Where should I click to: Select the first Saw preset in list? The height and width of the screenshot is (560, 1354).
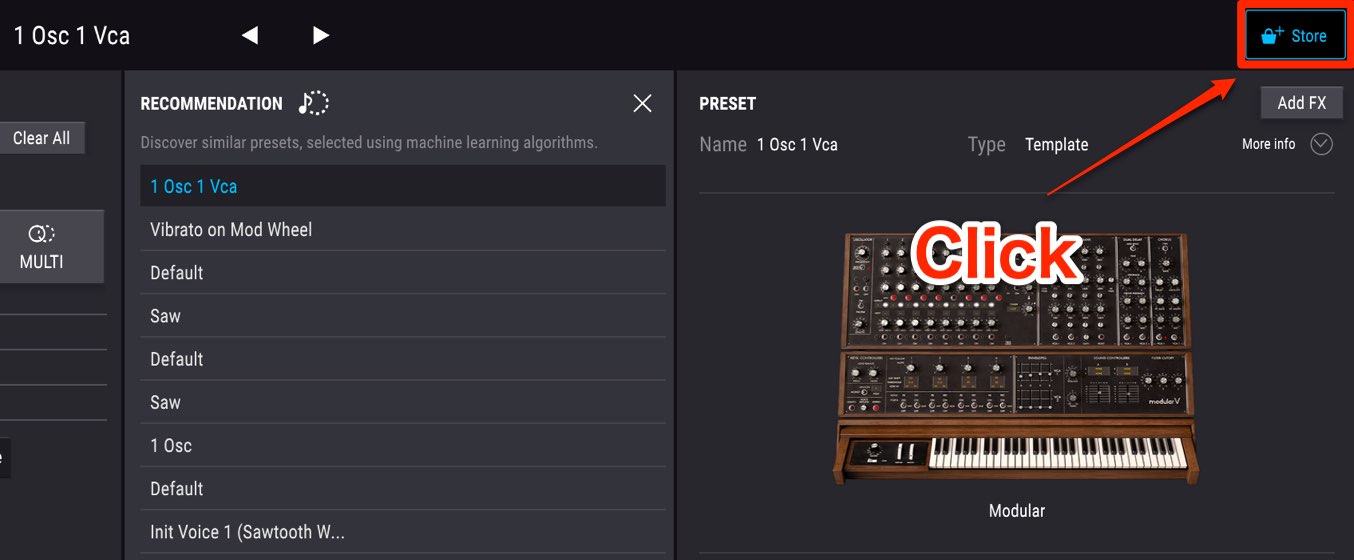coord(403,316)
